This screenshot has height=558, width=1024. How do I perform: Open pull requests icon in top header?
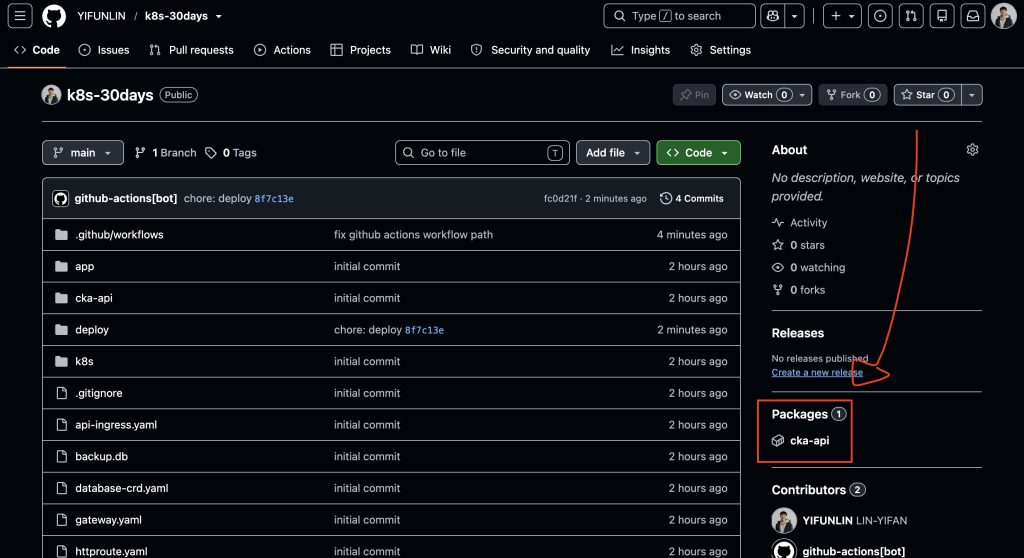[911, 16]
